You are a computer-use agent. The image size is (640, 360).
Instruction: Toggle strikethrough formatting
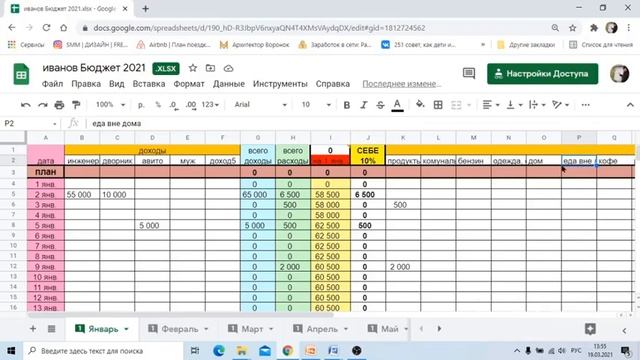point(380,105)
